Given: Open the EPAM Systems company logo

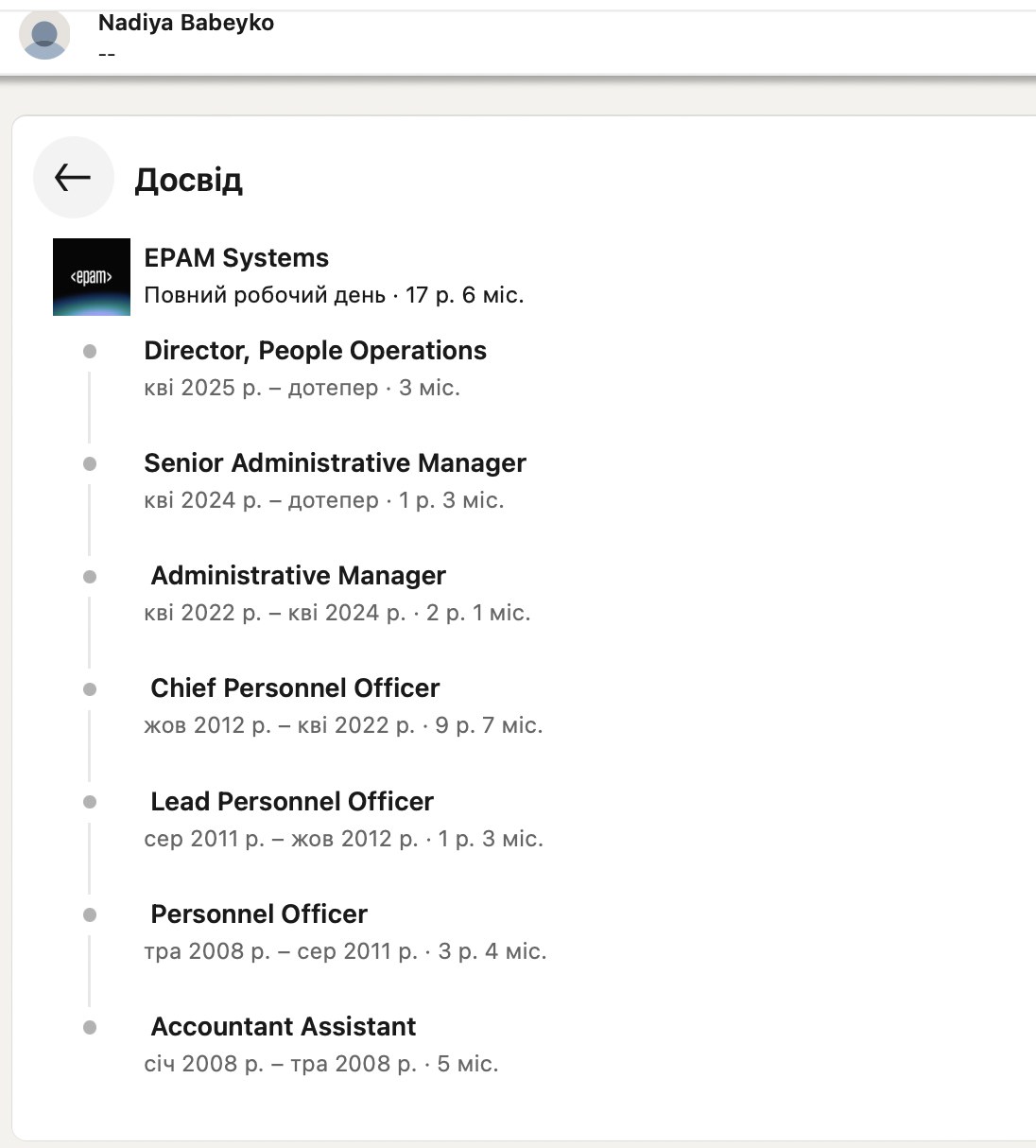Looking at the screenshot, I should pos(92,276).
